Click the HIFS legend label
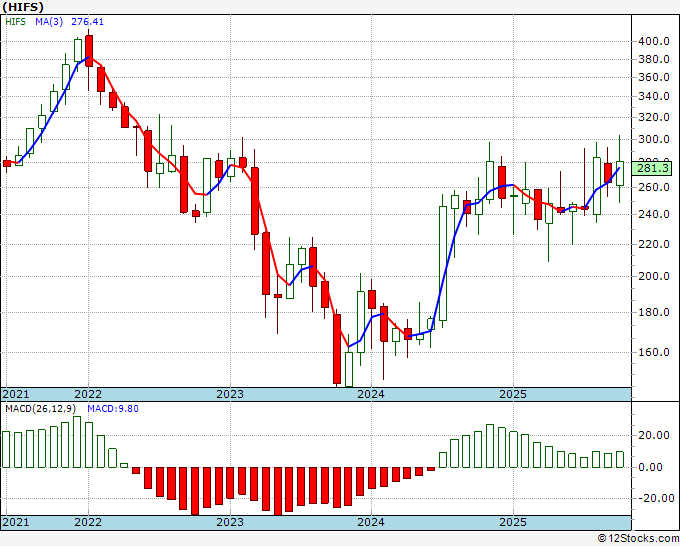This screenshot has height=546, width=680. 16,22
